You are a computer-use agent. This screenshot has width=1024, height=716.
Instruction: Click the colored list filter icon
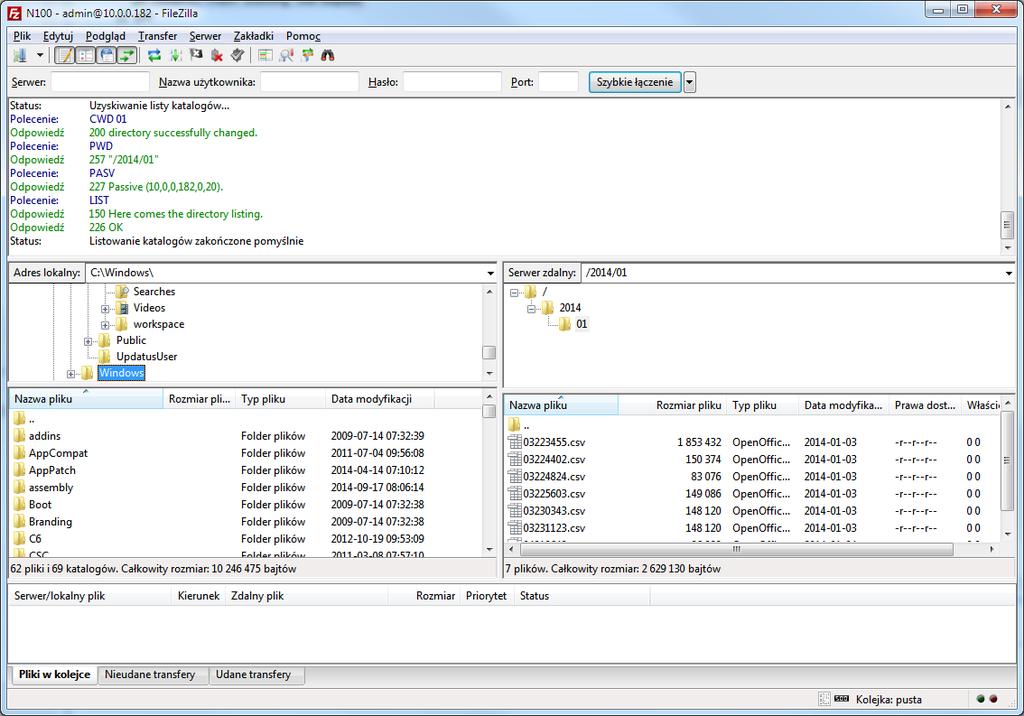coord(265,56)
